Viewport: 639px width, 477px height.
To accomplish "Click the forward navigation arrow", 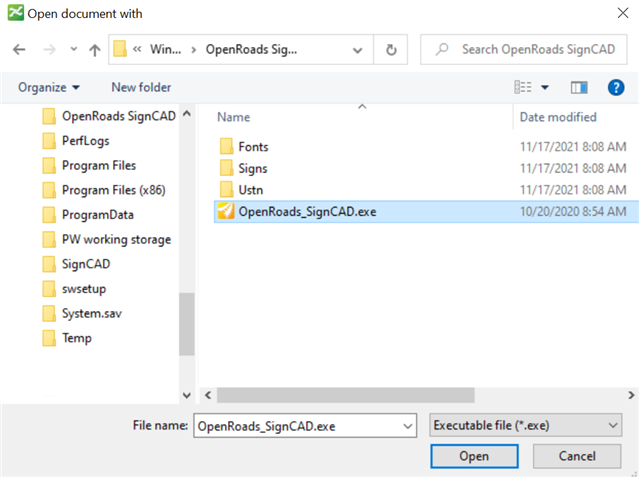I will pos(49,50).
